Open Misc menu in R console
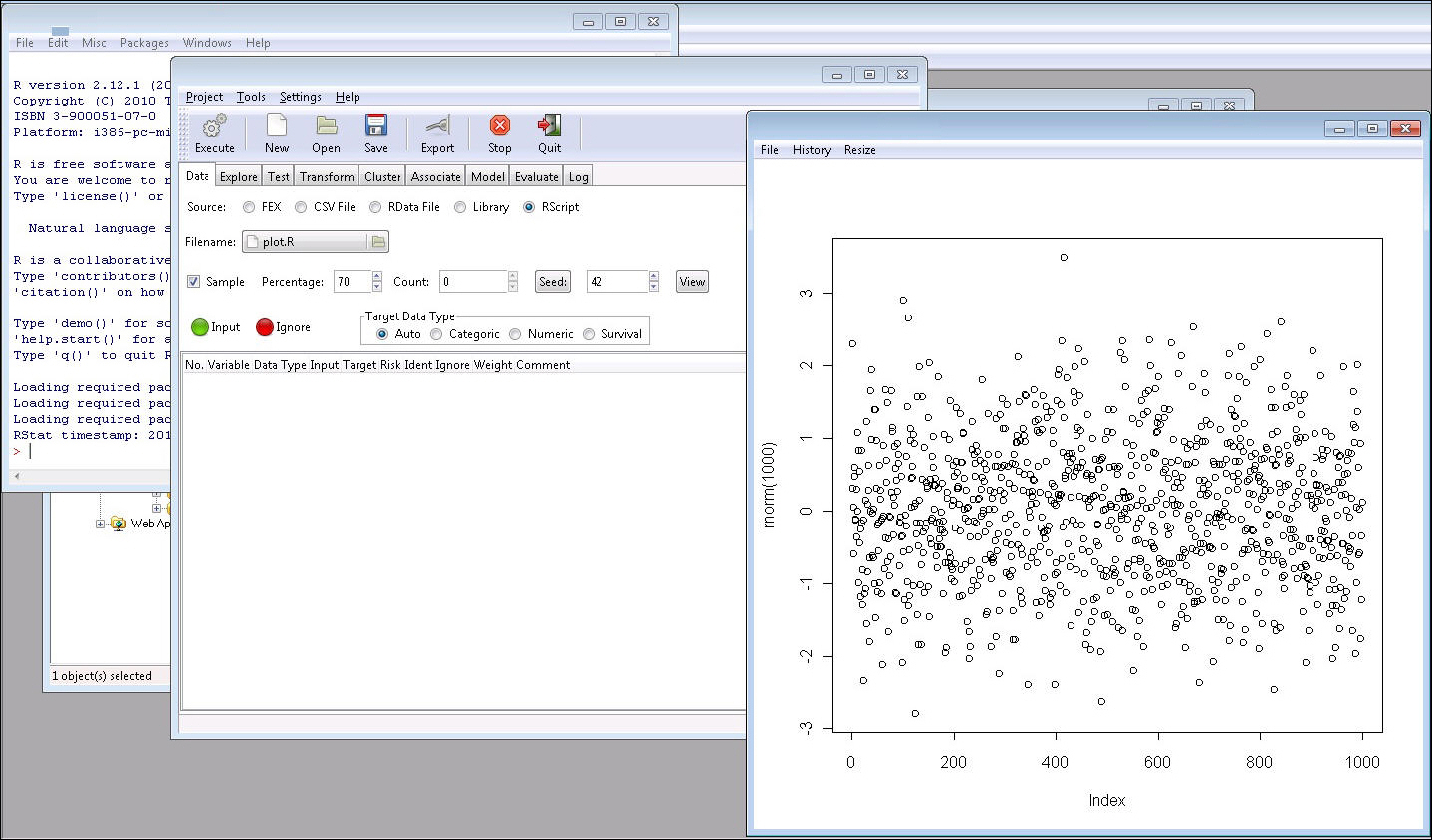Image resolution: width=1432 pixels, height=840 pixels. (x=94, y=43)
